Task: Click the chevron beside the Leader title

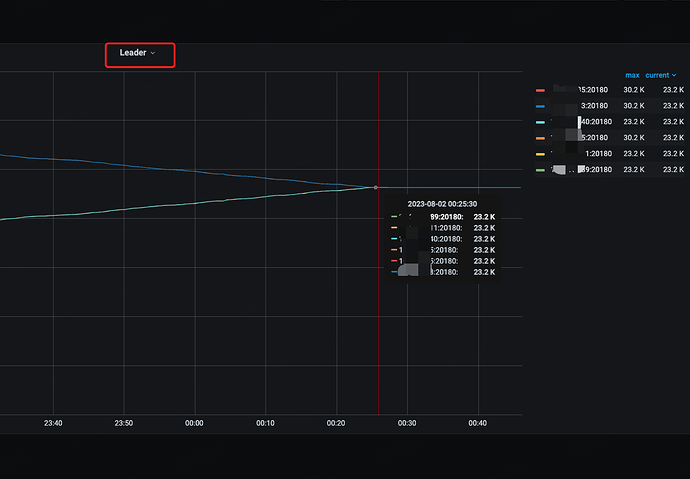Action: tap(153, 53)
